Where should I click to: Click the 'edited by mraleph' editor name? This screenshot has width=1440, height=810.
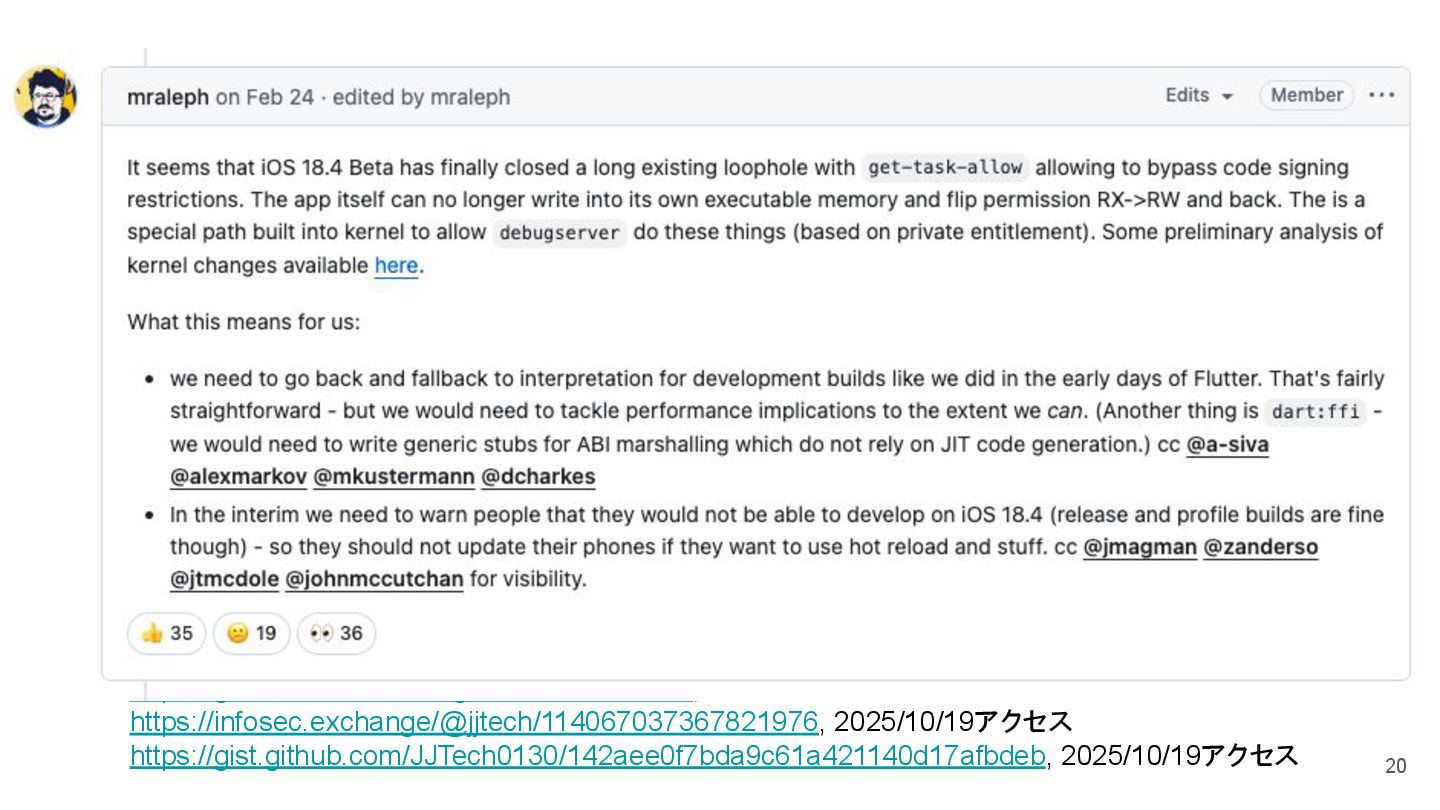coord(470,97)
